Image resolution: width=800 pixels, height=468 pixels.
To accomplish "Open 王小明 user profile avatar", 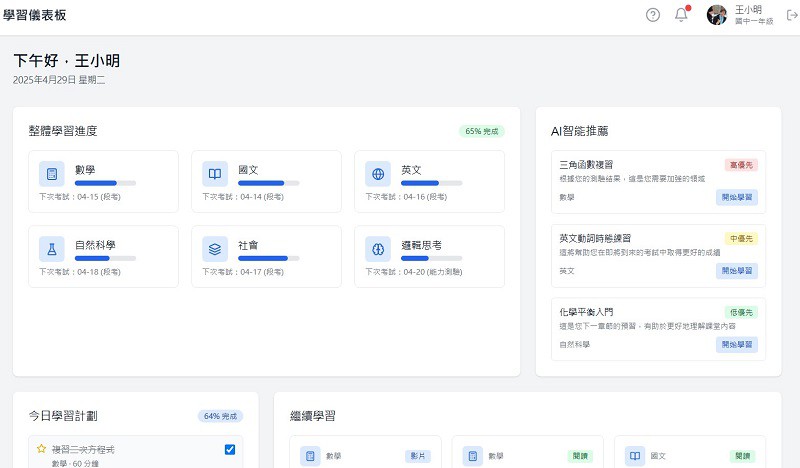I will [716, 15].
